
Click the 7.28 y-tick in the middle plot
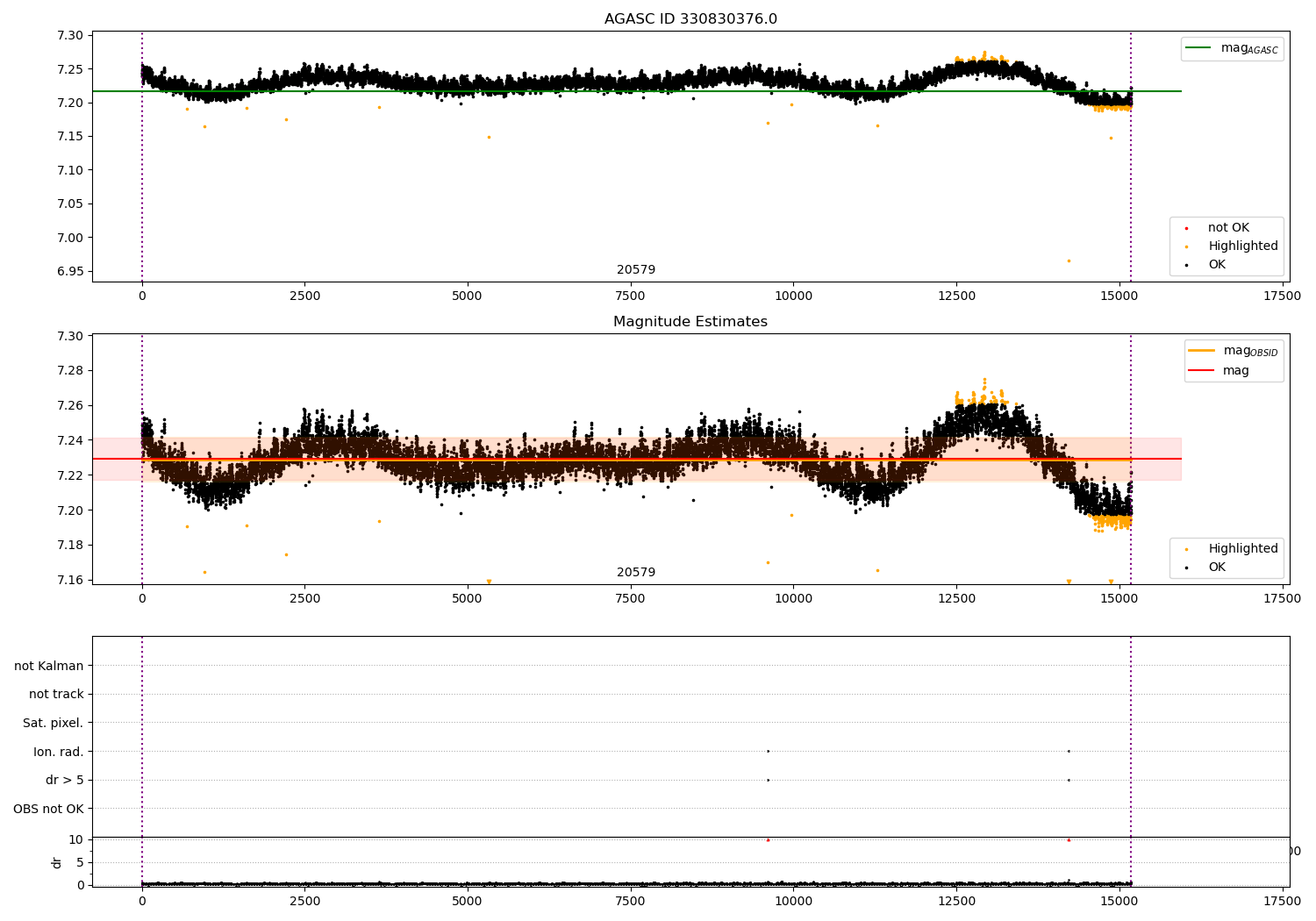(x=71, y=371)
